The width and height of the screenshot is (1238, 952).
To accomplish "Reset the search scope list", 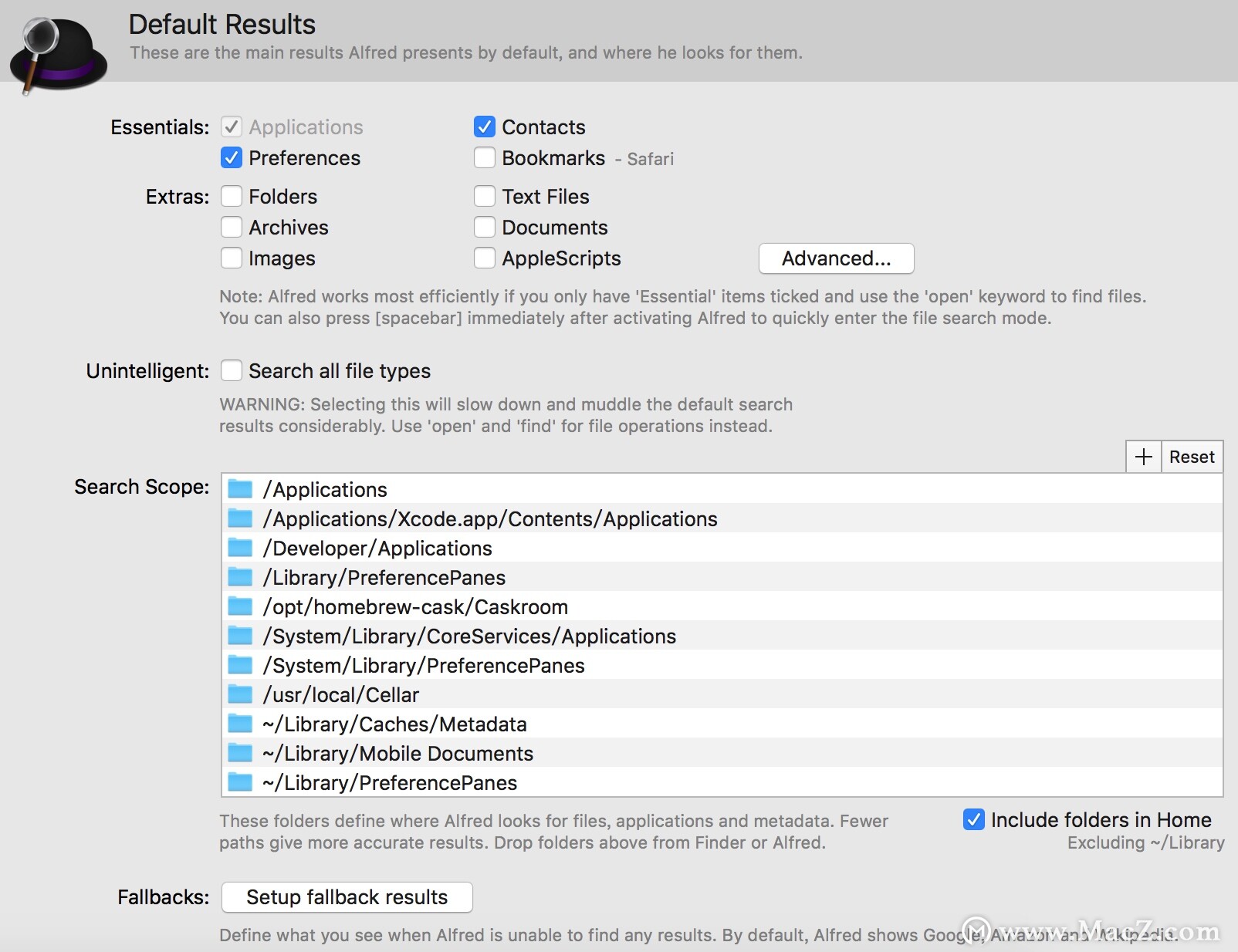I will tap(1192, 457).
